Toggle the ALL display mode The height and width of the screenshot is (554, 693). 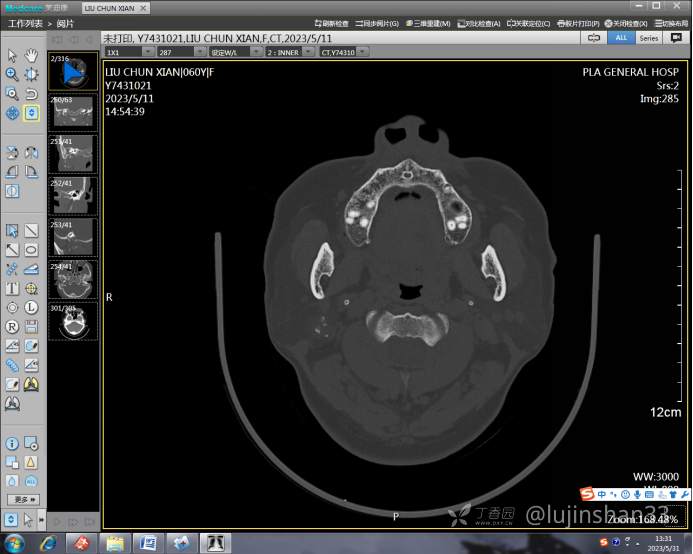click(x=621, y=37)
